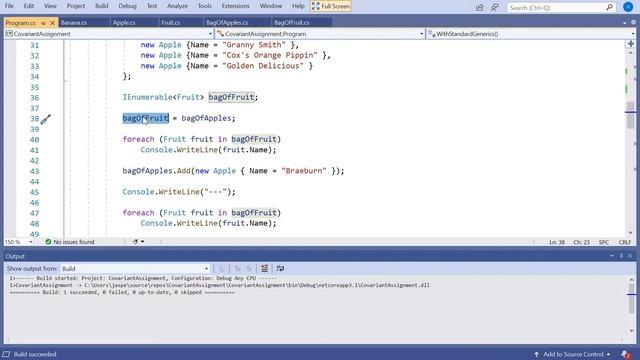Click the split editor icon above scrollbar
This screenshot has height=360, width=640.
pyautogui.click(x=631, y=44)
